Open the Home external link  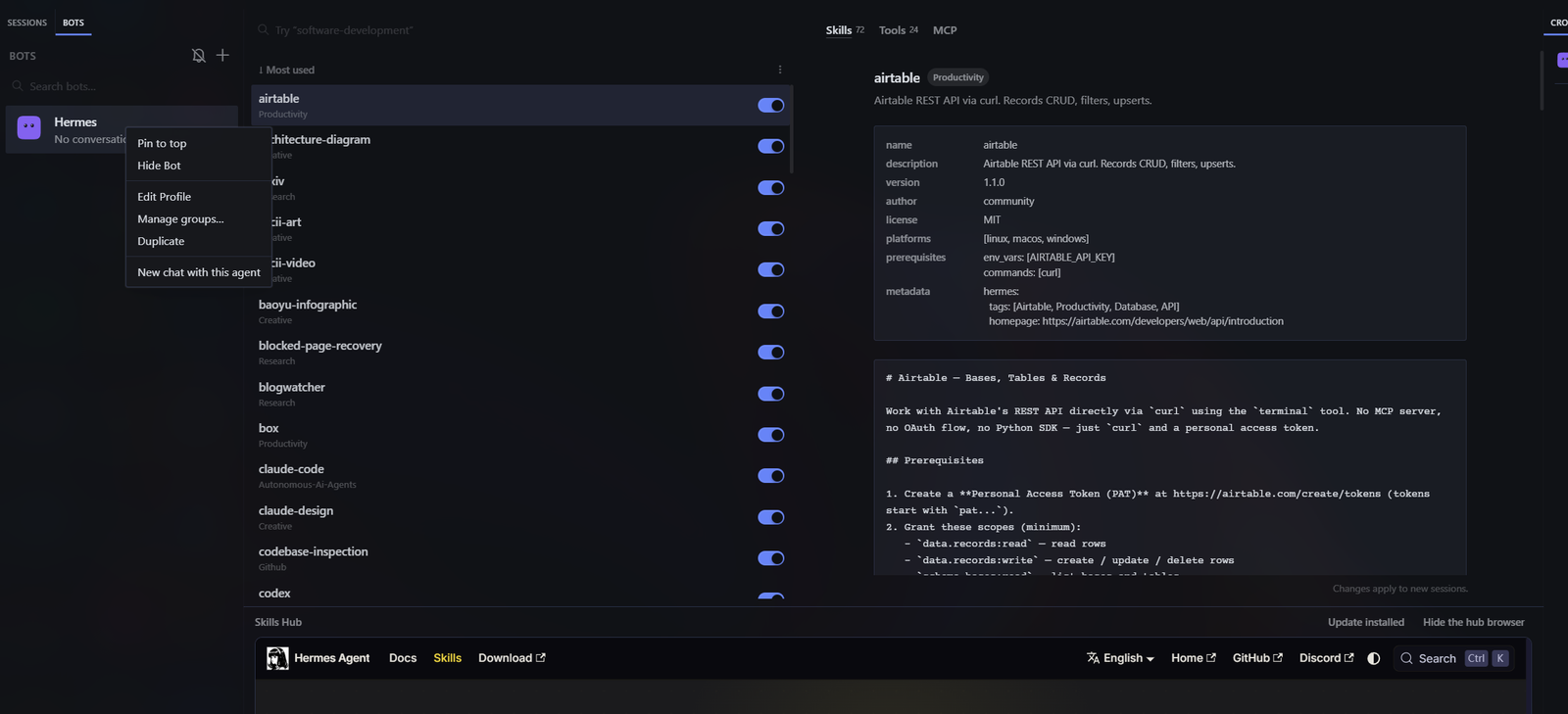[x=1194, y=658]
